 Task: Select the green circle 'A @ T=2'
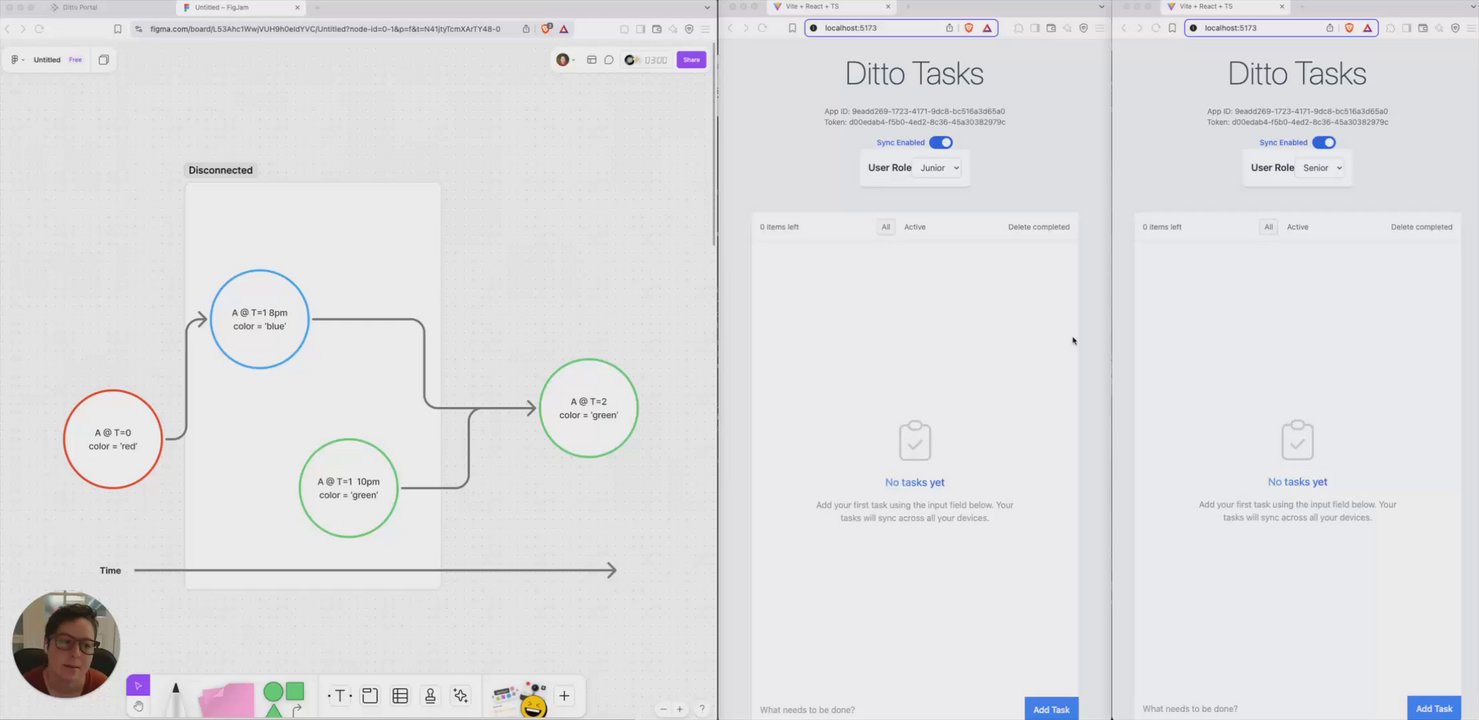point(588,408)
